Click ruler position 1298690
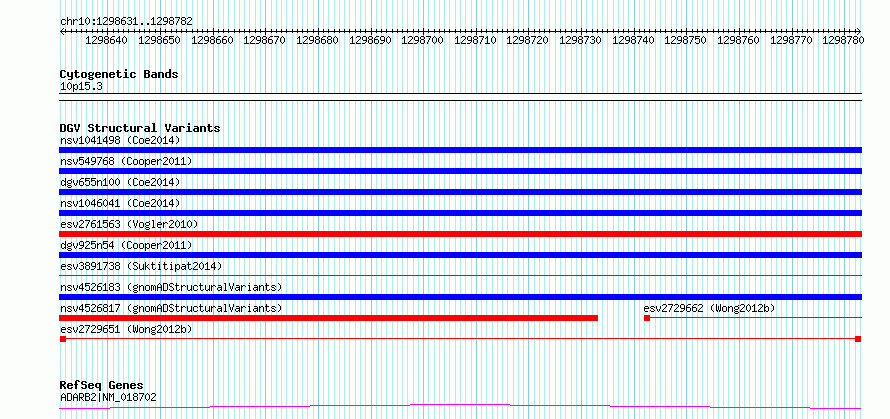The height and width of the screenshot is (419, 890). 370,40
